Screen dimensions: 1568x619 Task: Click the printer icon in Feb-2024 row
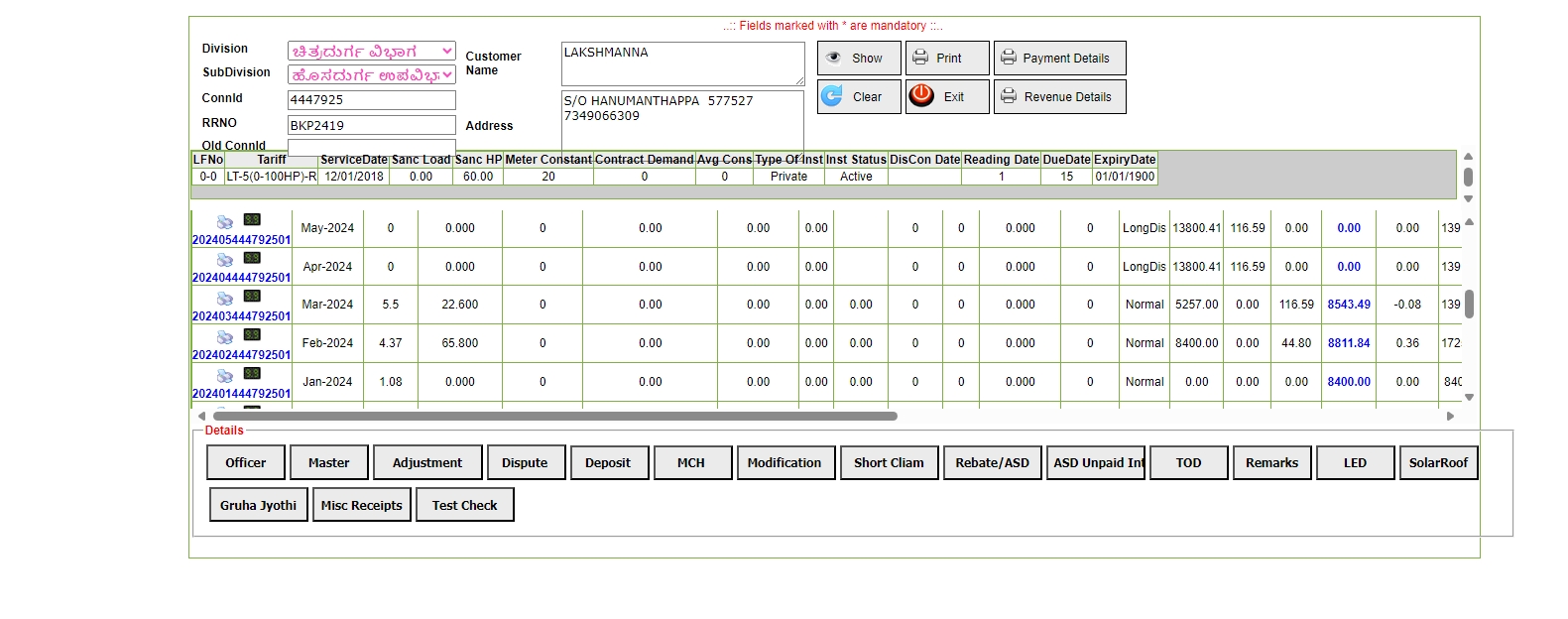coord(225,337)
